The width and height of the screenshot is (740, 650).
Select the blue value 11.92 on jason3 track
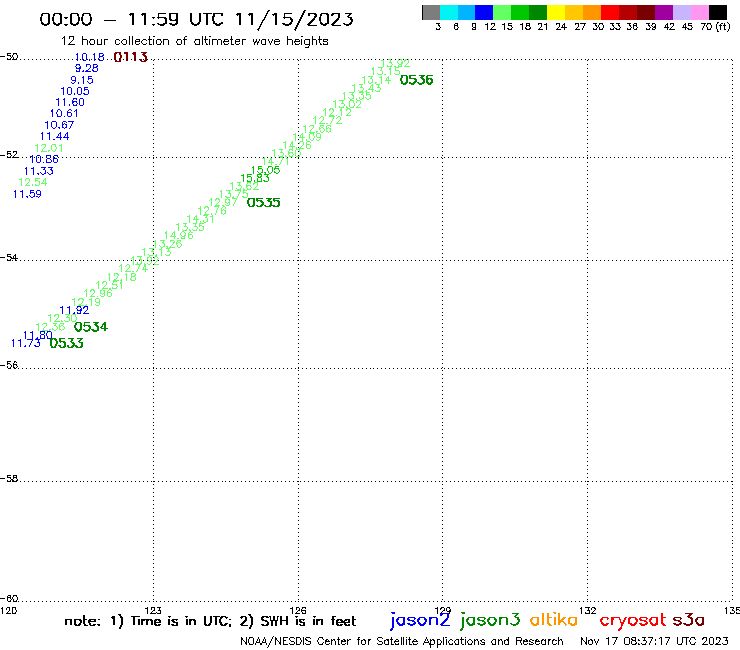pos(74,310)
